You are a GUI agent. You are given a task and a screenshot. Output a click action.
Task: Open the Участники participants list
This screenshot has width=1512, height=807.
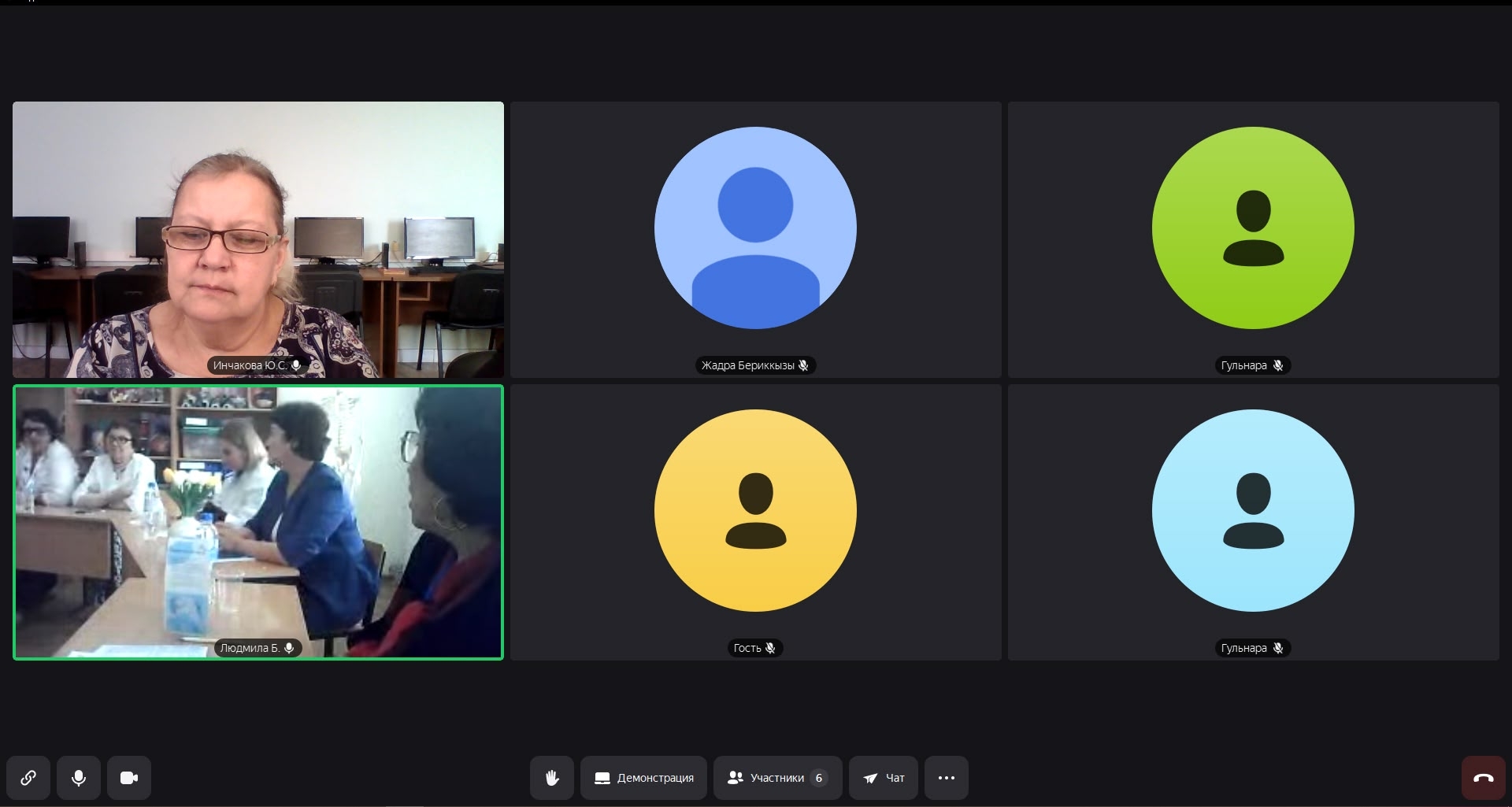[x=776, y=778]
